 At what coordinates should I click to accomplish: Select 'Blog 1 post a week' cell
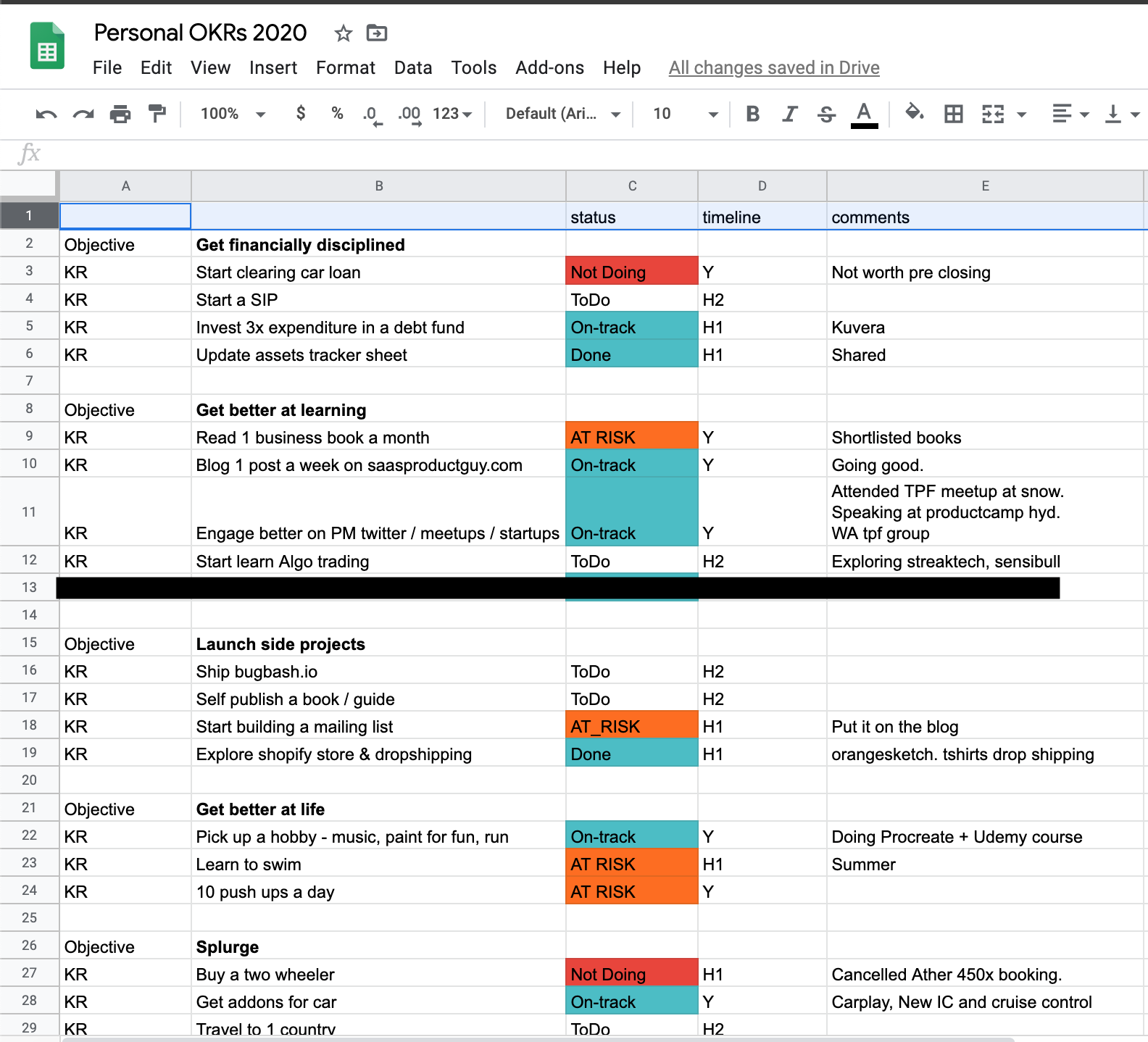point(378,464)
